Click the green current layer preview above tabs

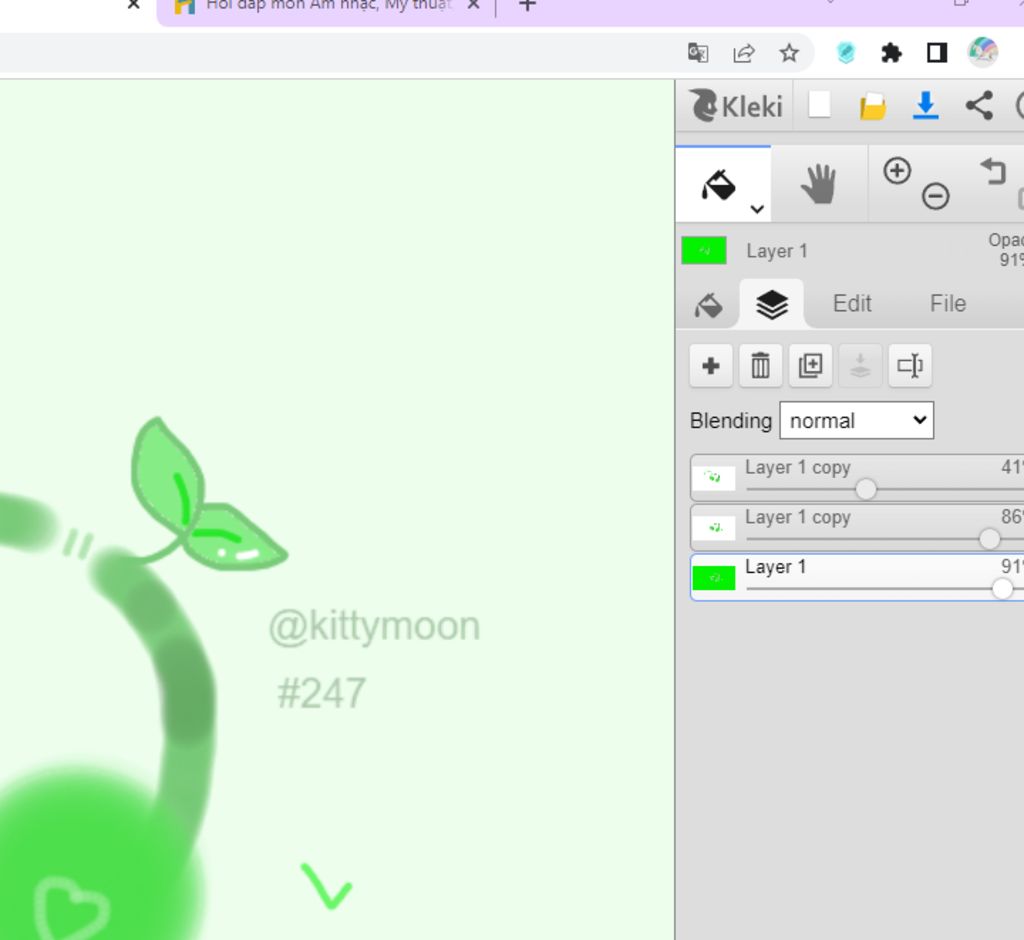pyautogui.click(x=704, y=250)
